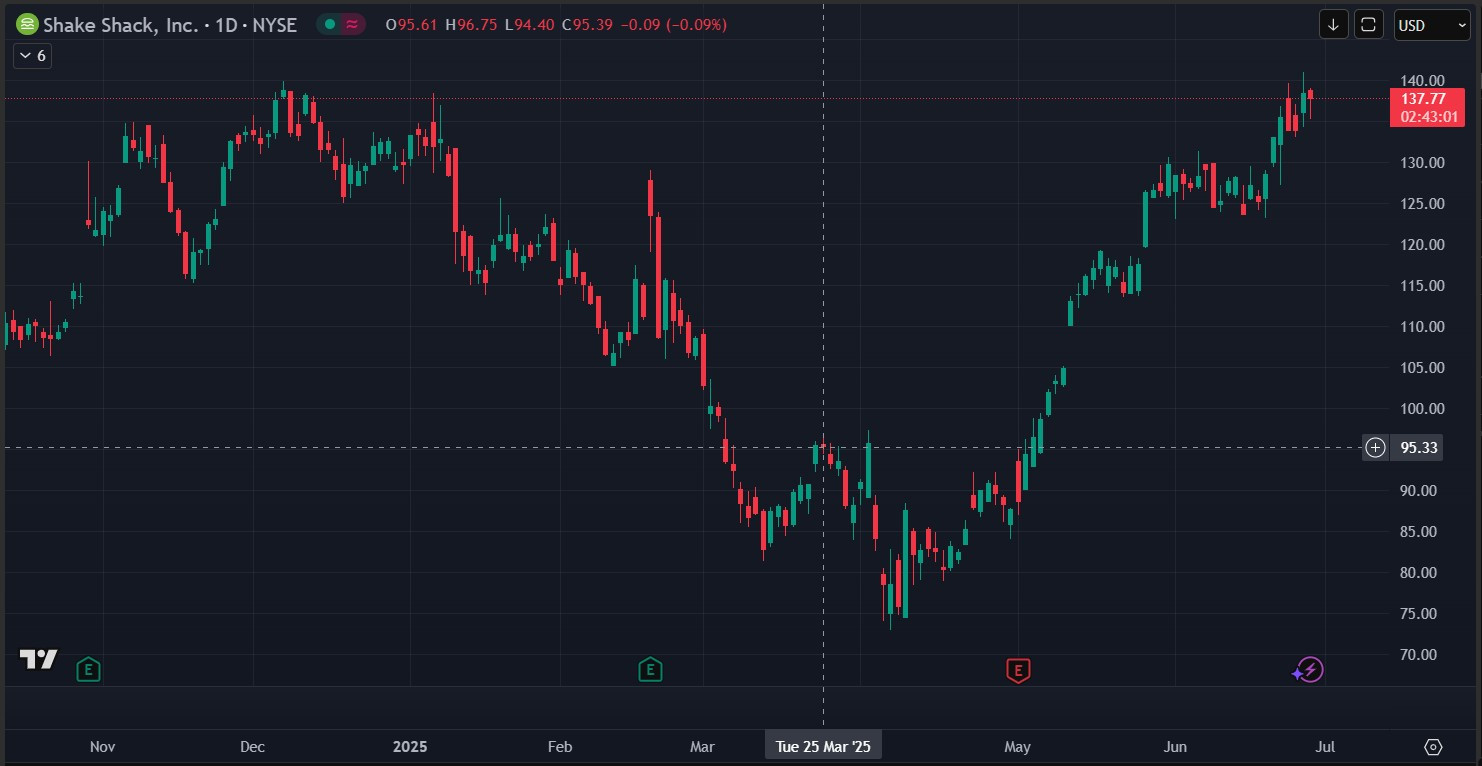This screenshot has width=1482, height=766.
Task: Click the Tue 25 Mar '25 date label
Action: pos(823,746)
